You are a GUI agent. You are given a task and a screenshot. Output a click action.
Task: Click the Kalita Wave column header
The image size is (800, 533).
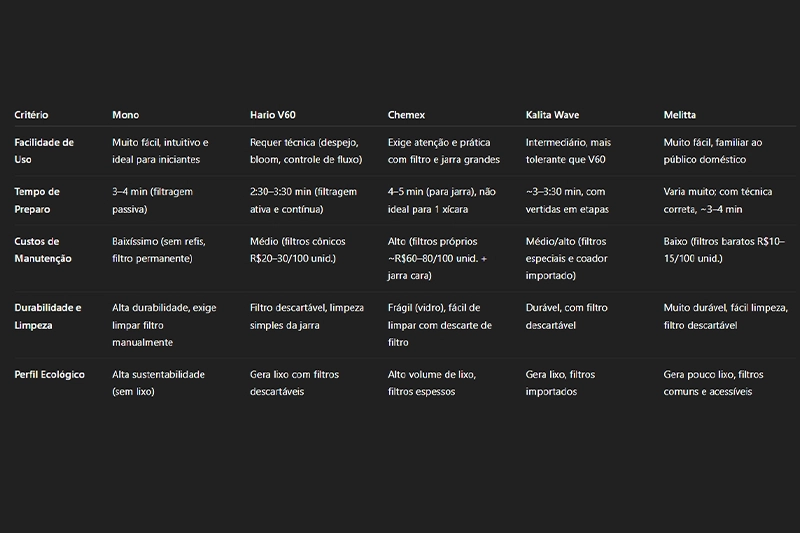click(x=552, y=115)
